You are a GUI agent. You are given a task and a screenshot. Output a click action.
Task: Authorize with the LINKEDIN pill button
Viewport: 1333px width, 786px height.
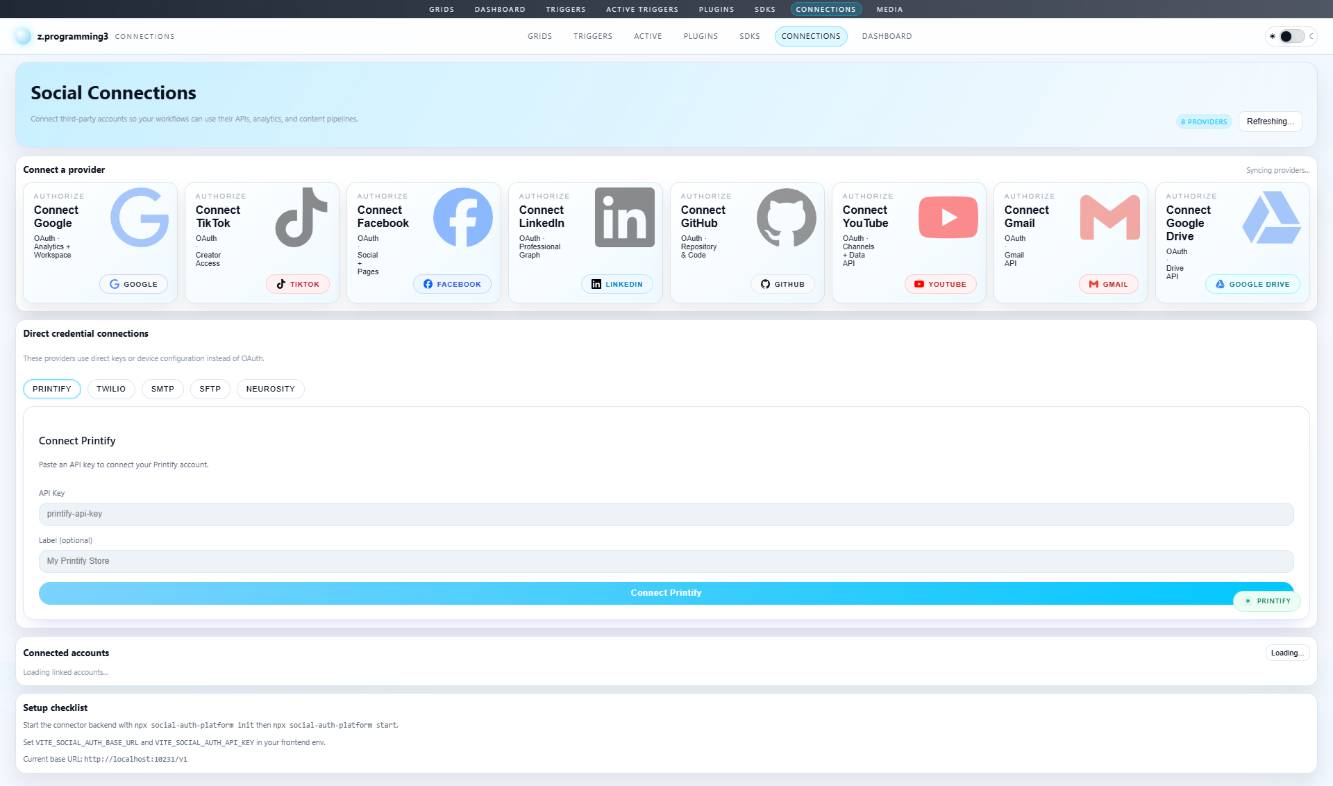617,284
